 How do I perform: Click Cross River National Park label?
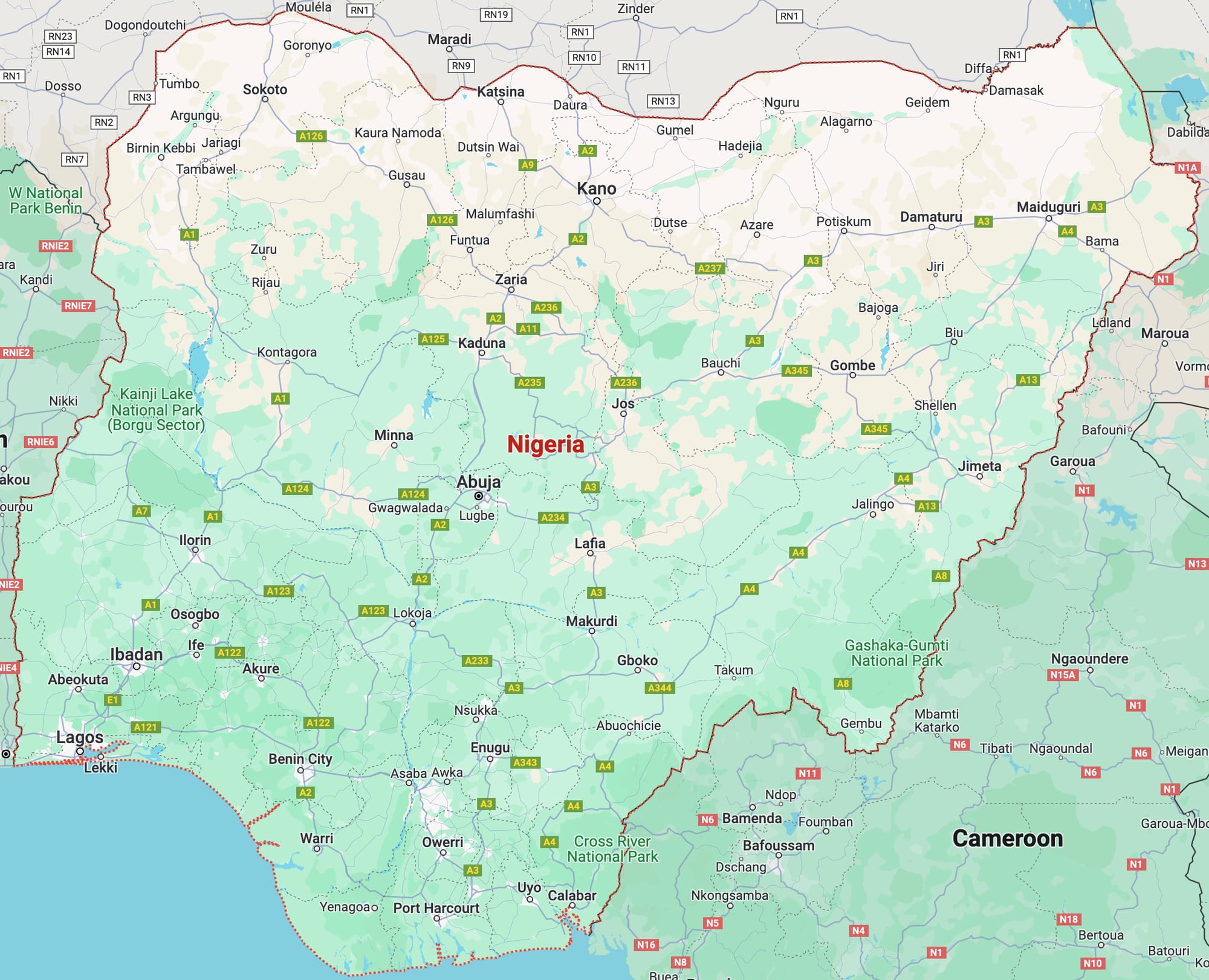(612, 849)
